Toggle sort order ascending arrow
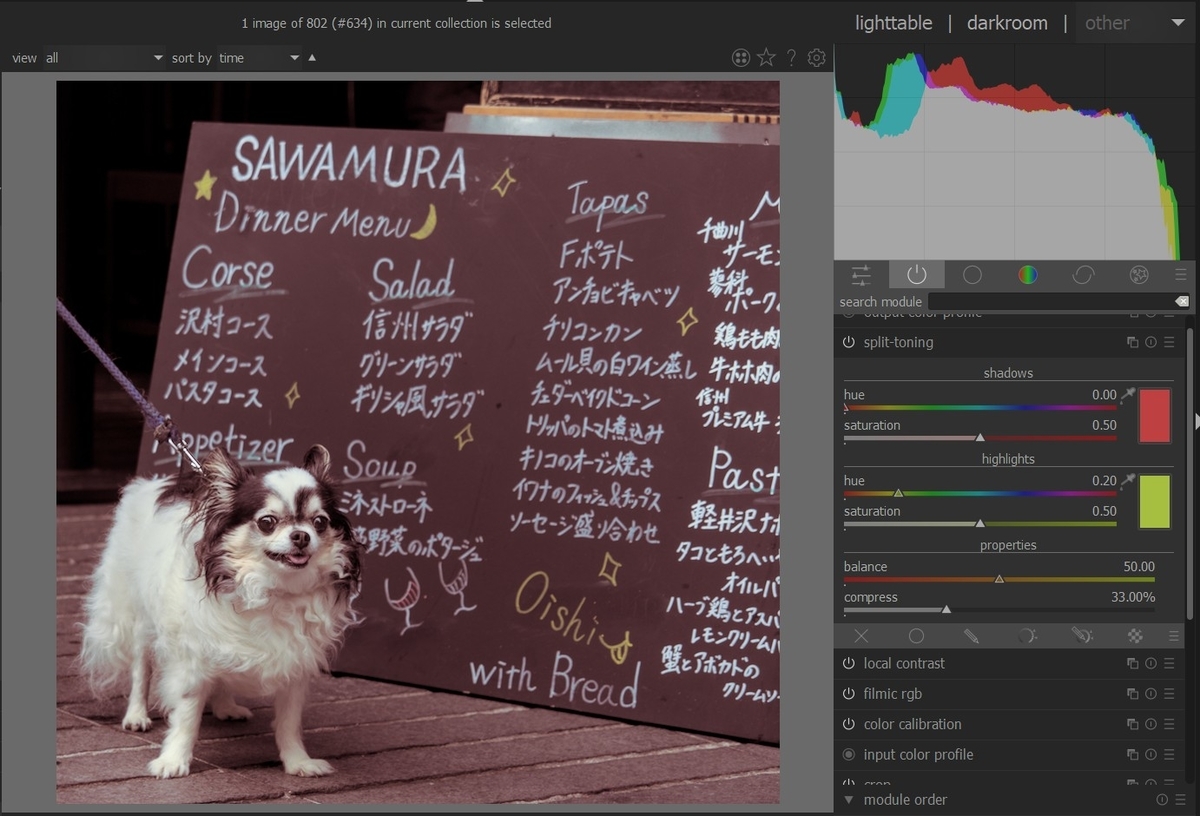Screen dimensions: 1200x816 tap(312, 58)
